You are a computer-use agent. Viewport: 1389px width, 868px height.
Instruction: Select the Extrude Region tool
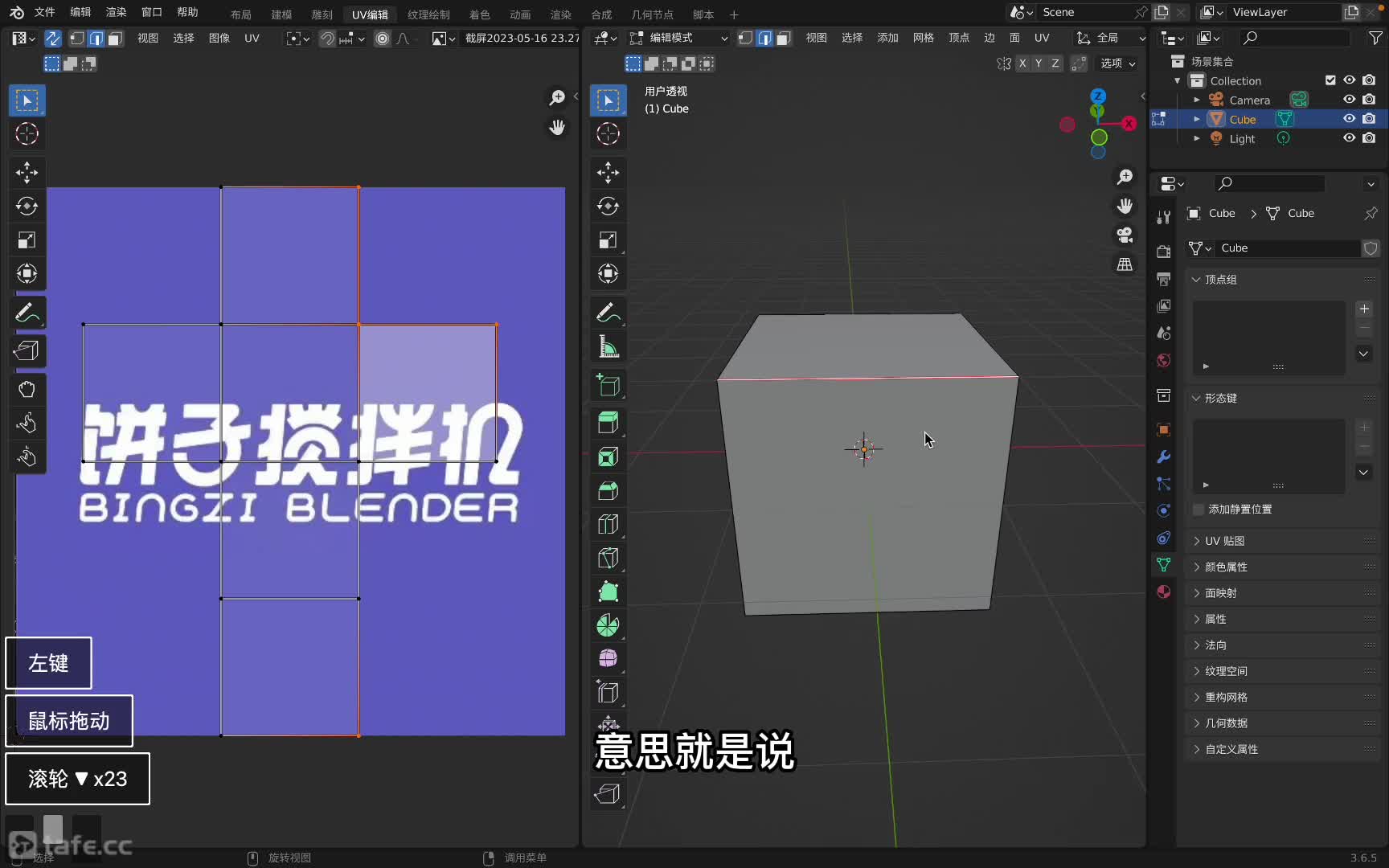608,423
